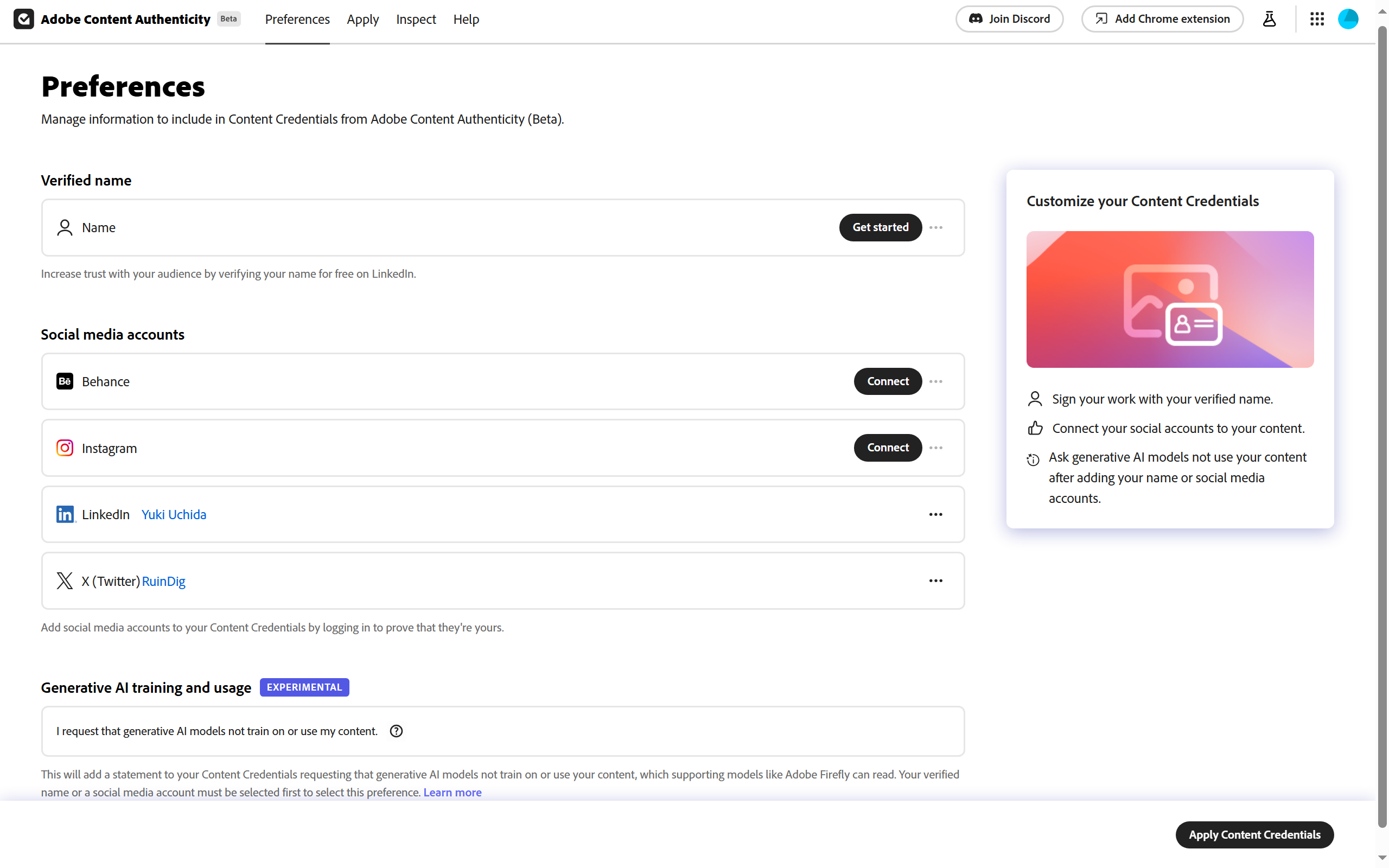The image size is (1389, 868).
Task: Click the Content Credentials illustration image
Action: pos(1170,299)
